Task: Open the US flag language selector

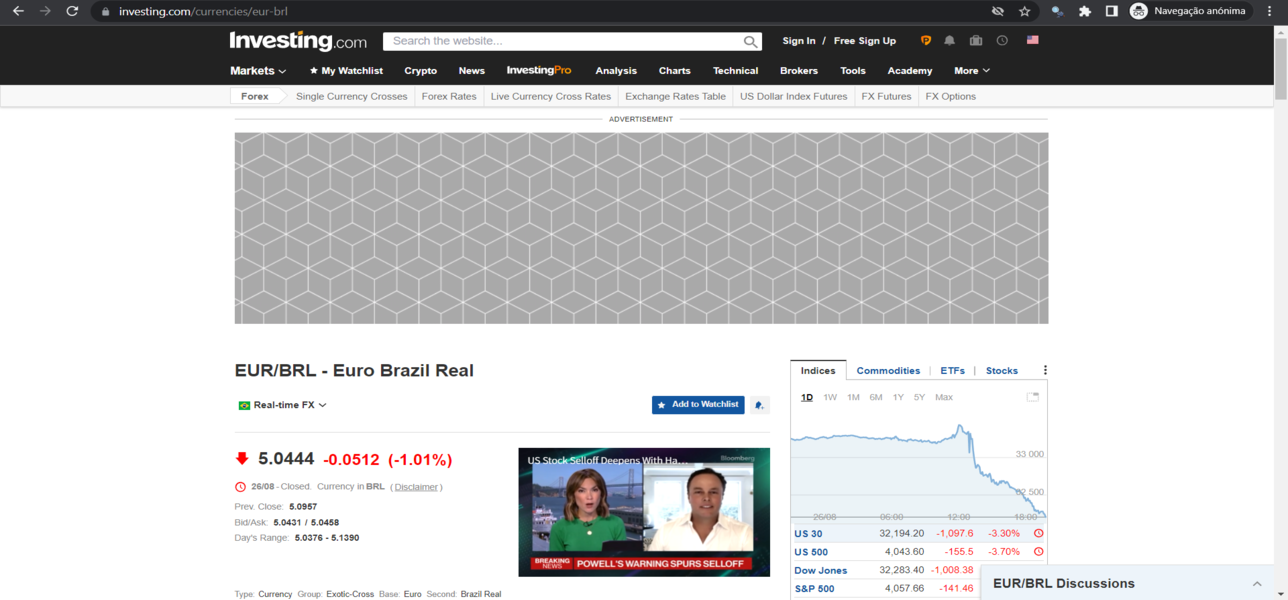Action: click(x=1032, y=41)
